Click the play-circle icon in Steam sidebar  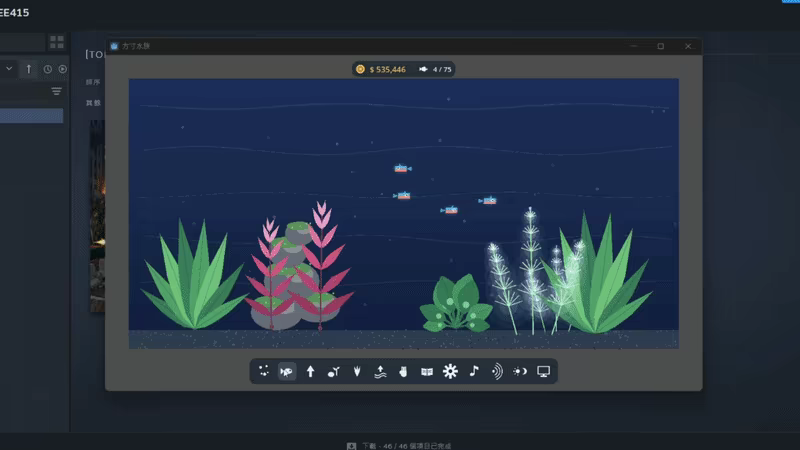click(62, 69)
